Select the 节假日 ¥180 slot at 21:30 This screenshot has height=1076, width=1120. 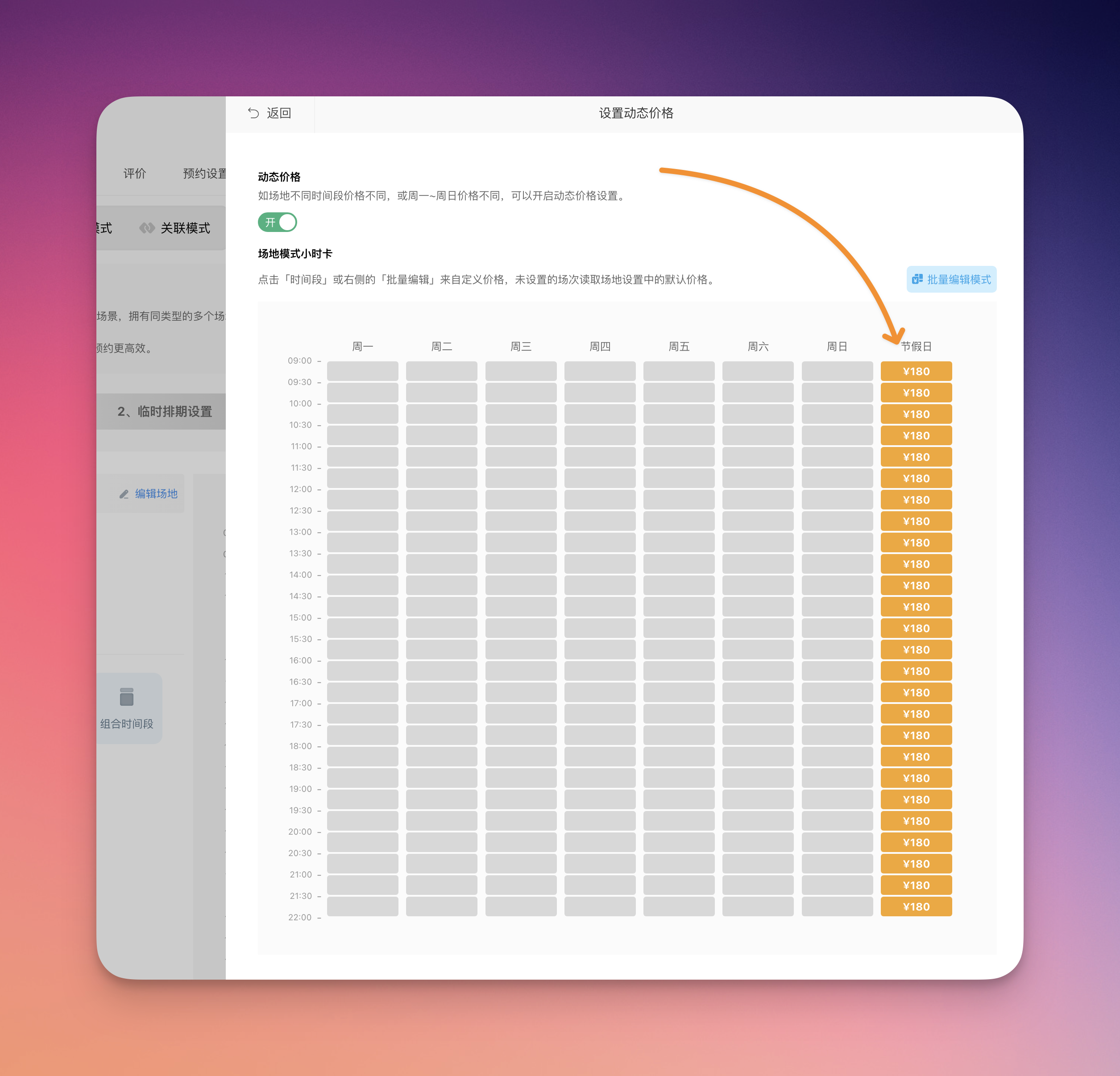click(x=916, y=906)
